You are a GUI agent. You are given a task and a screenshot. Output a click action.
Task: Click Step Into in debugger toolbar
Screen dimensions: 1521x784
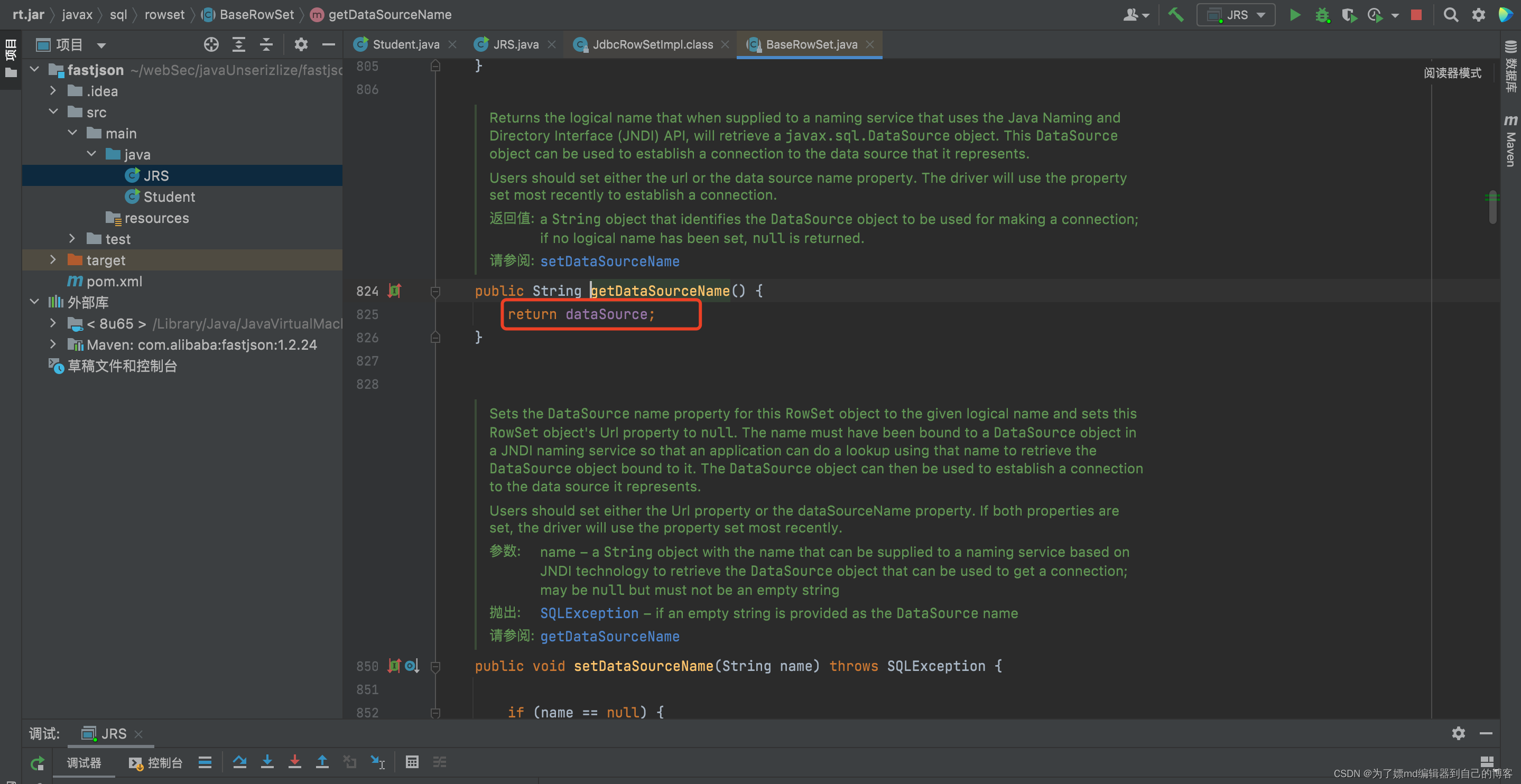tap(267, 762)
